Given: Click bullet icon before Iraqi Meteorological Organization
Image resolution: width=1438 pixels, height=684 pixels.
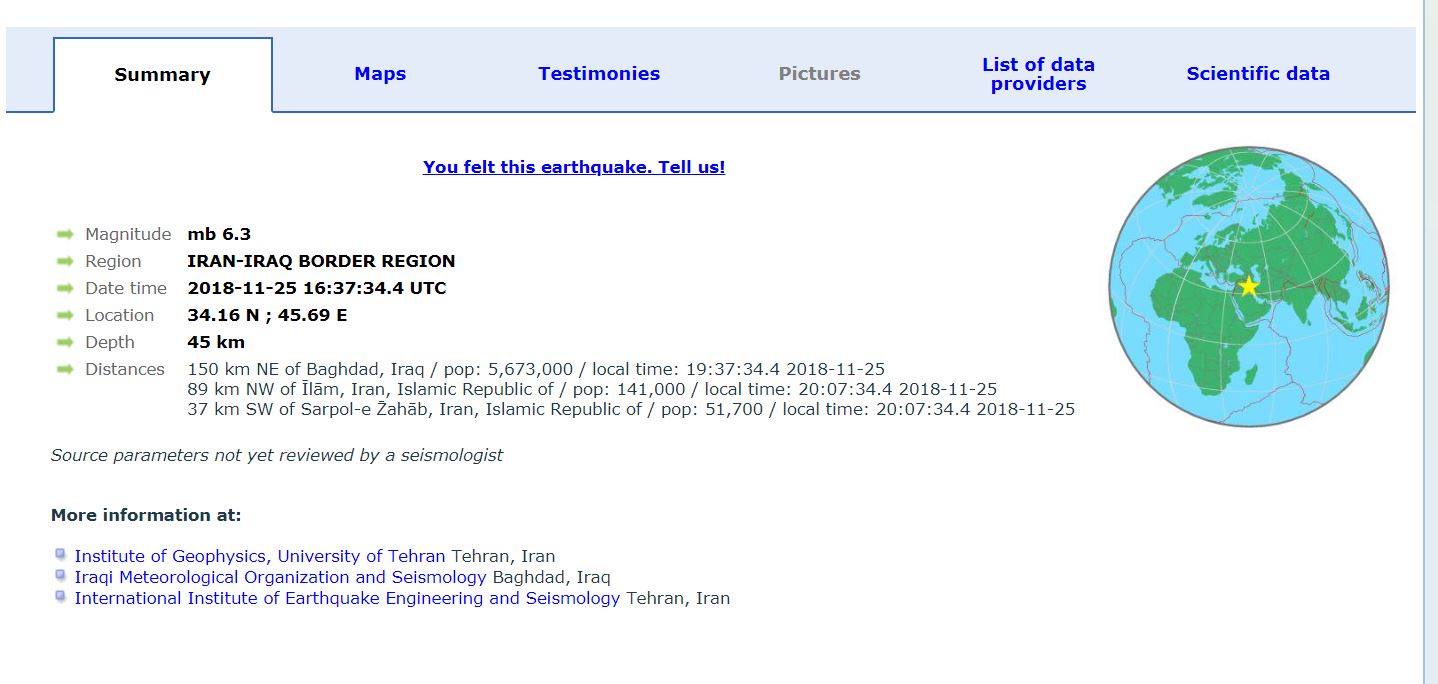Looking at the screenshot, I should click(61, 575).
